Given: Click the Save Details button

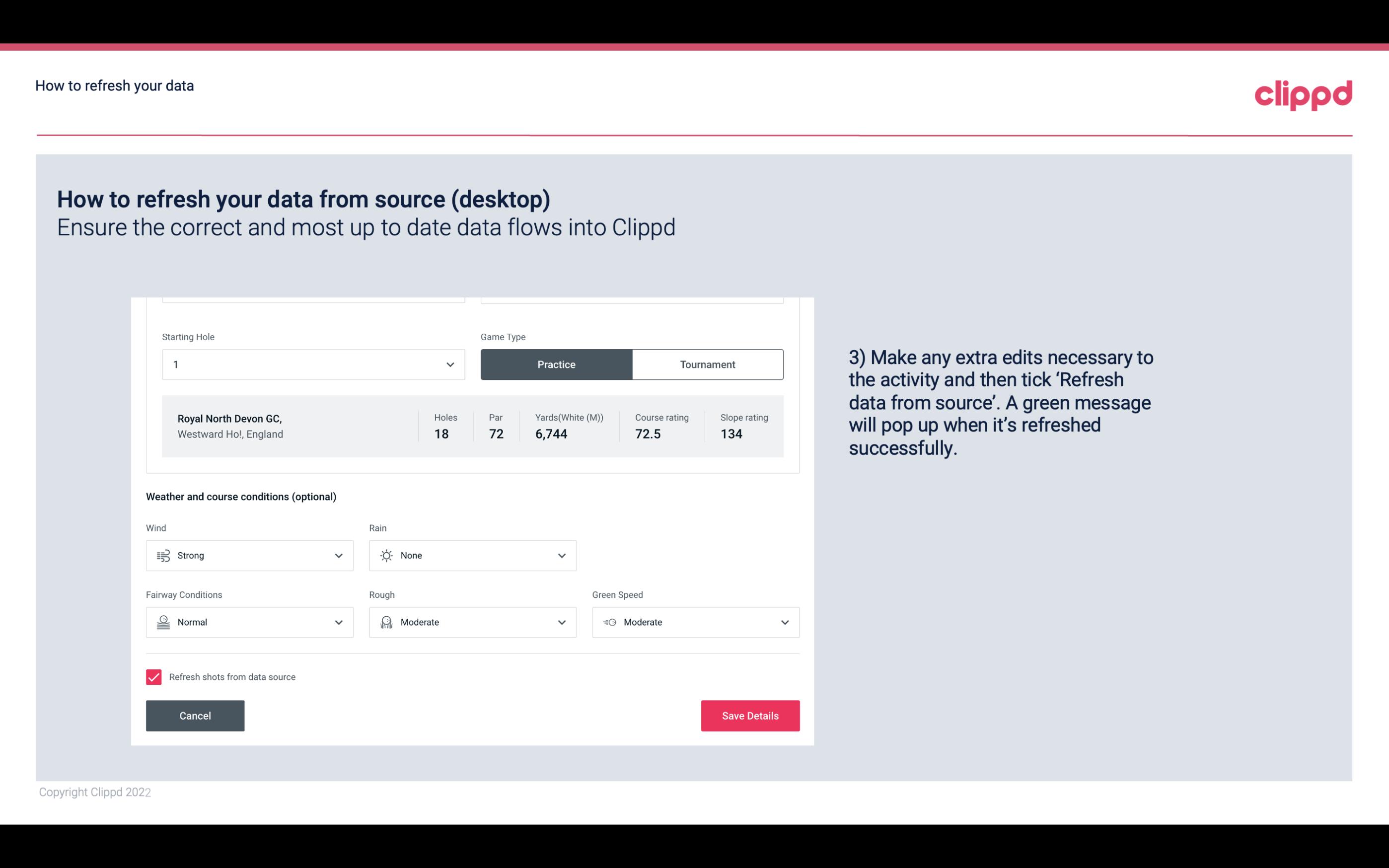Looking at the screenshot, I should click(750, 715).
